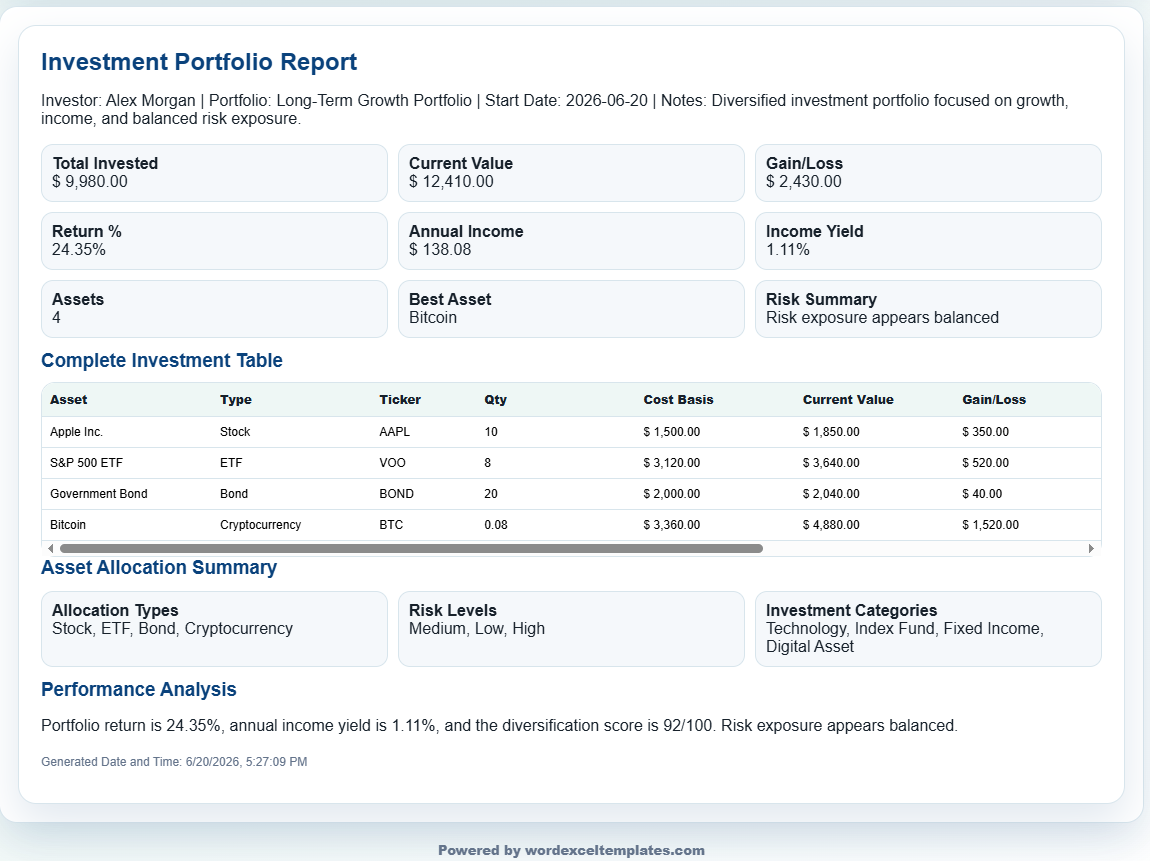Click the Performance Analysis heading
Viewport: 1150px width, 861px height.
tap(139, 689)
